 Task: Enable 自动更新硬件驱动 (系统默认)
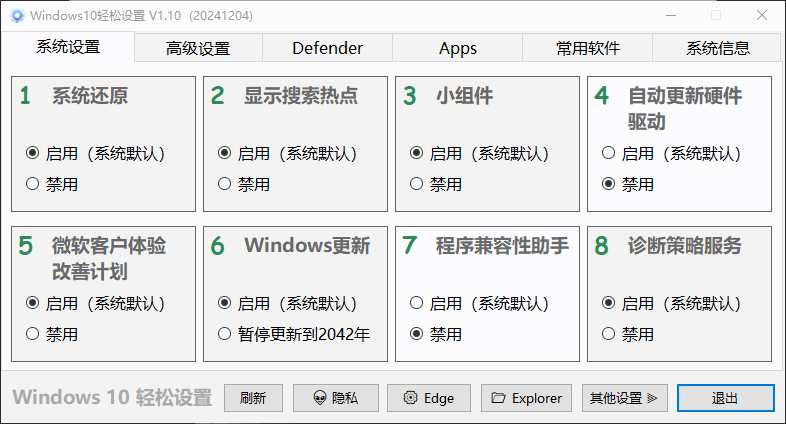click(608, 154)
